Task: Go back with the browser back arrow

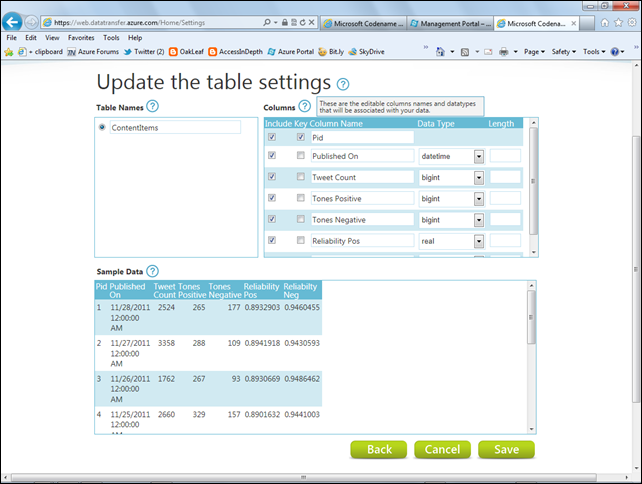Action: [12, 22]
